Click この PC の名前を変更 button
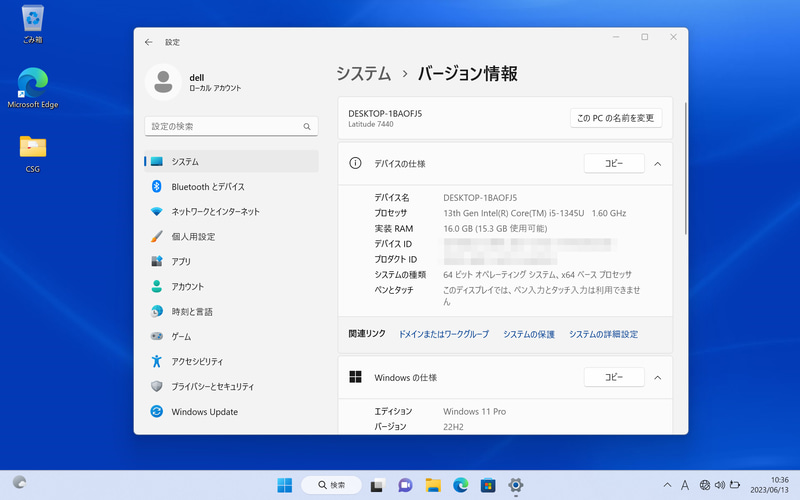The width and height of the screenshot is (800, 500). click(616, 118)
